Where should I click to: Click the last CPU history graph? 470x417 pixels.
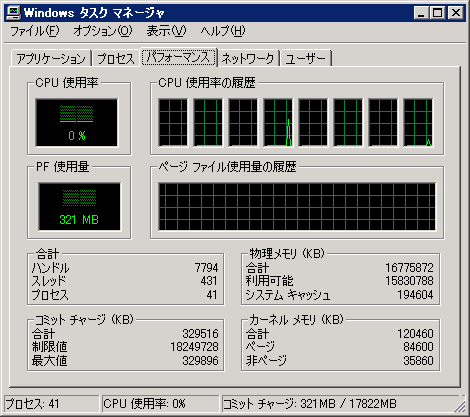418,122
